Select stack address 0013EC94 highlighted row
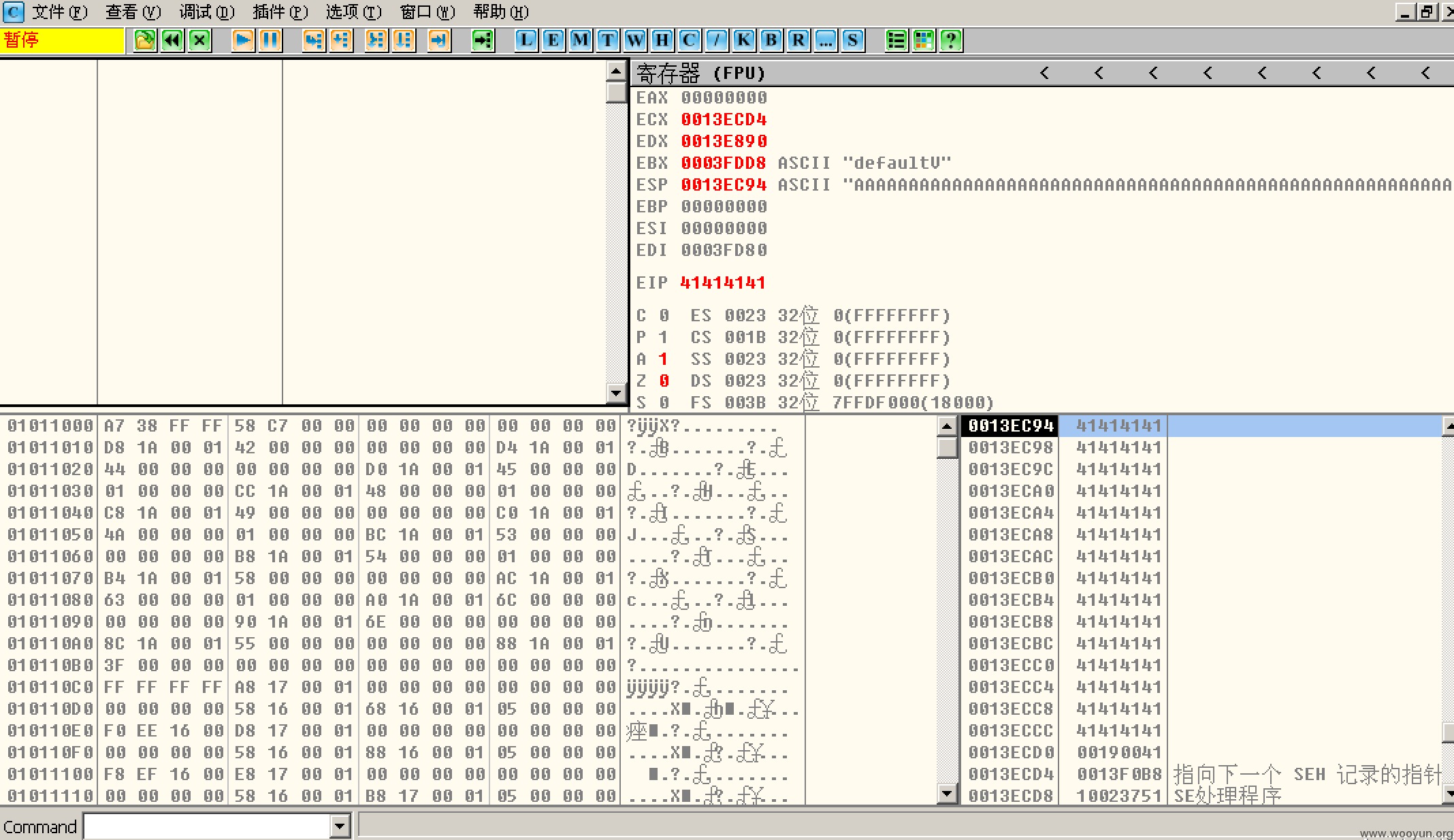Viewport: 1454px width, 840px height. coord(1201,425)
